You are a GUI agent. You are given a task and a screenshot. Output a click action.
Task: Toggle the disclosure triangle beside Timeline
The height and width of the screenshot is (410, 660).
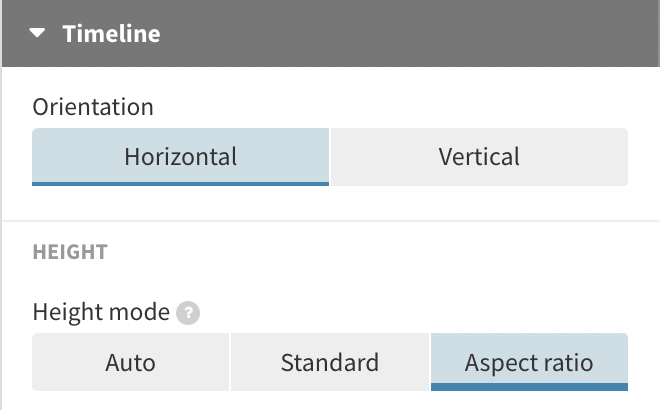[38, 33]
